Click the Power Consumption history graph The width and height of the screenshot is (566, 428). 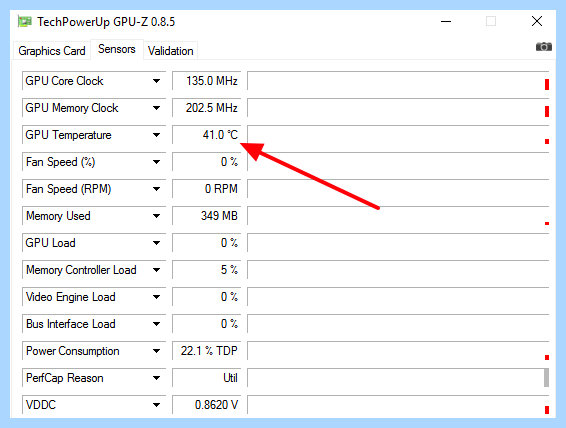click(x=399, y=351)
